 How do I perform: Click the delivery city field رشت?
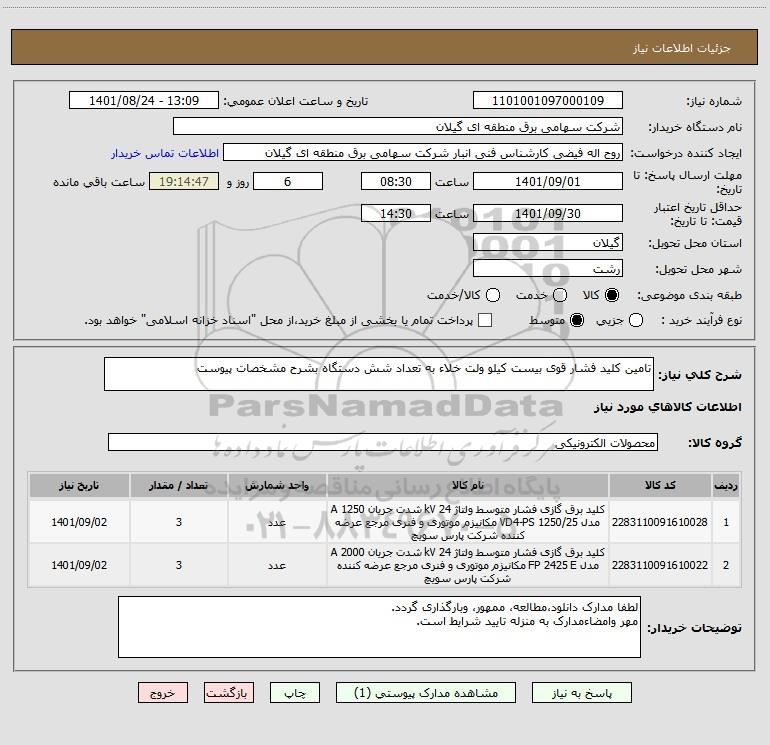[x=548, y=268]
